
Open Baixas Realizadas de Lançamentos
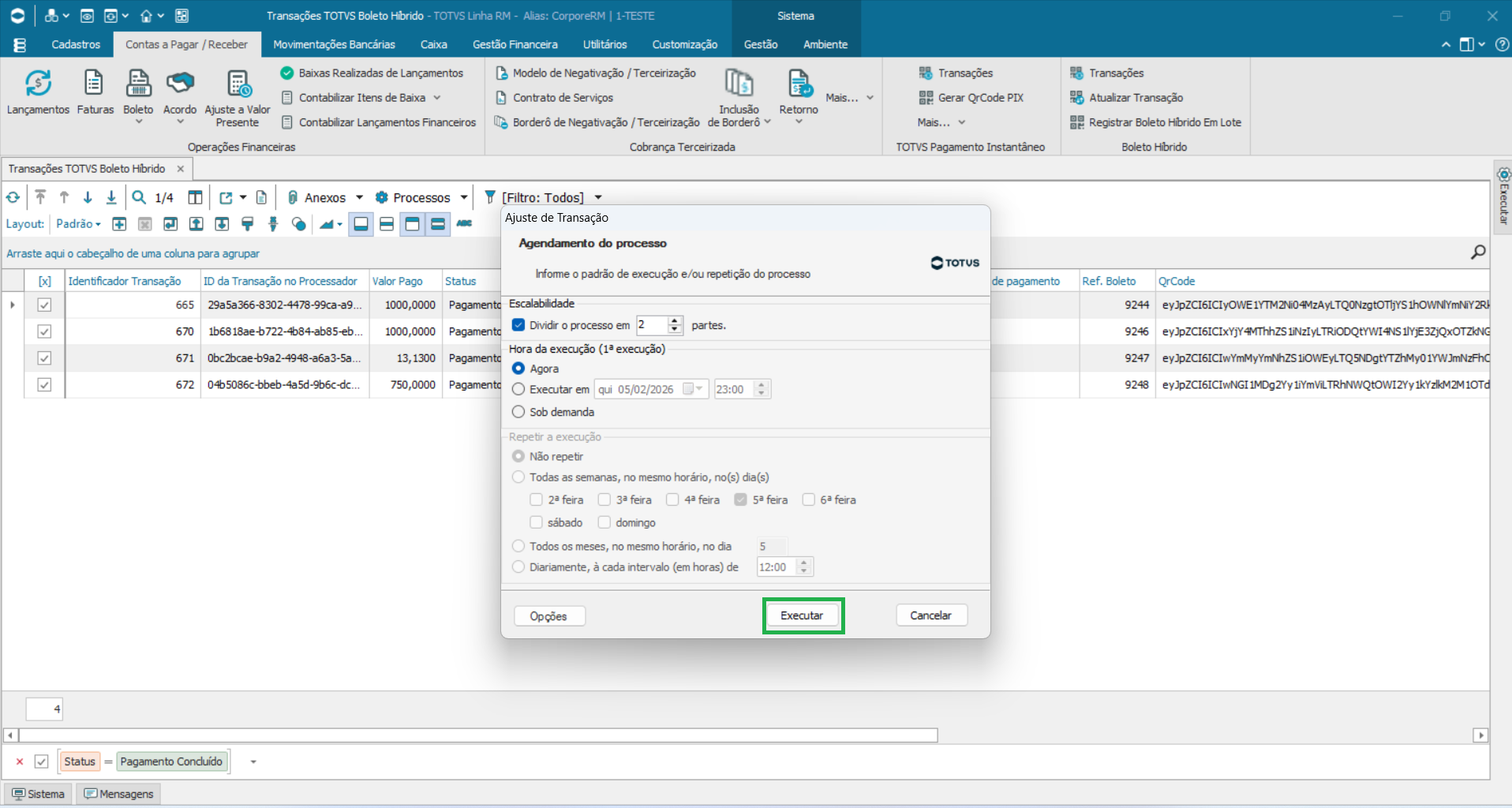pos(372,73)
